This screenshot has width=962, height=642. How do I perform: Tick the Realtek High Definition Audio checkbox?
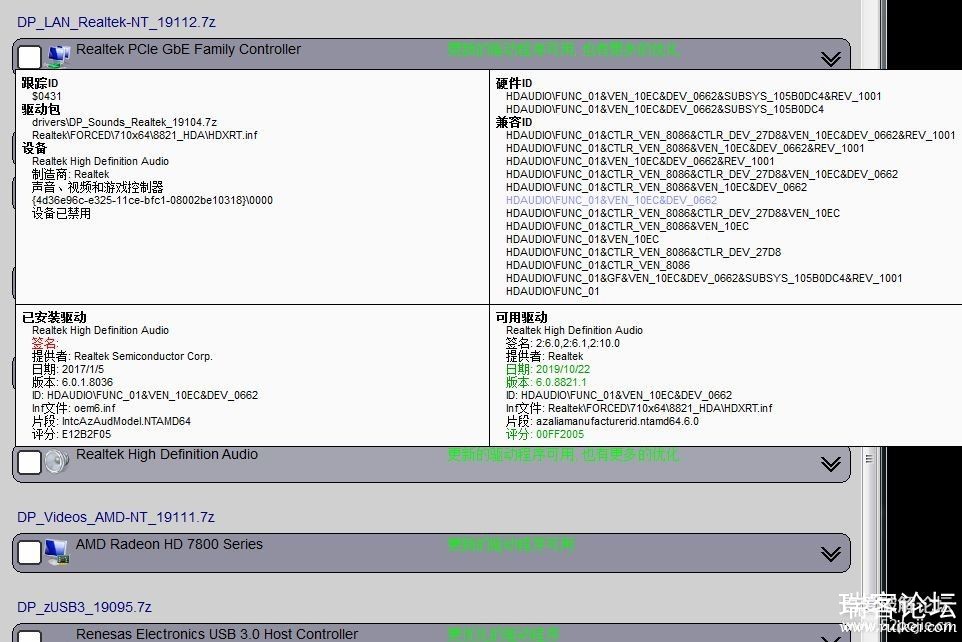29,462
